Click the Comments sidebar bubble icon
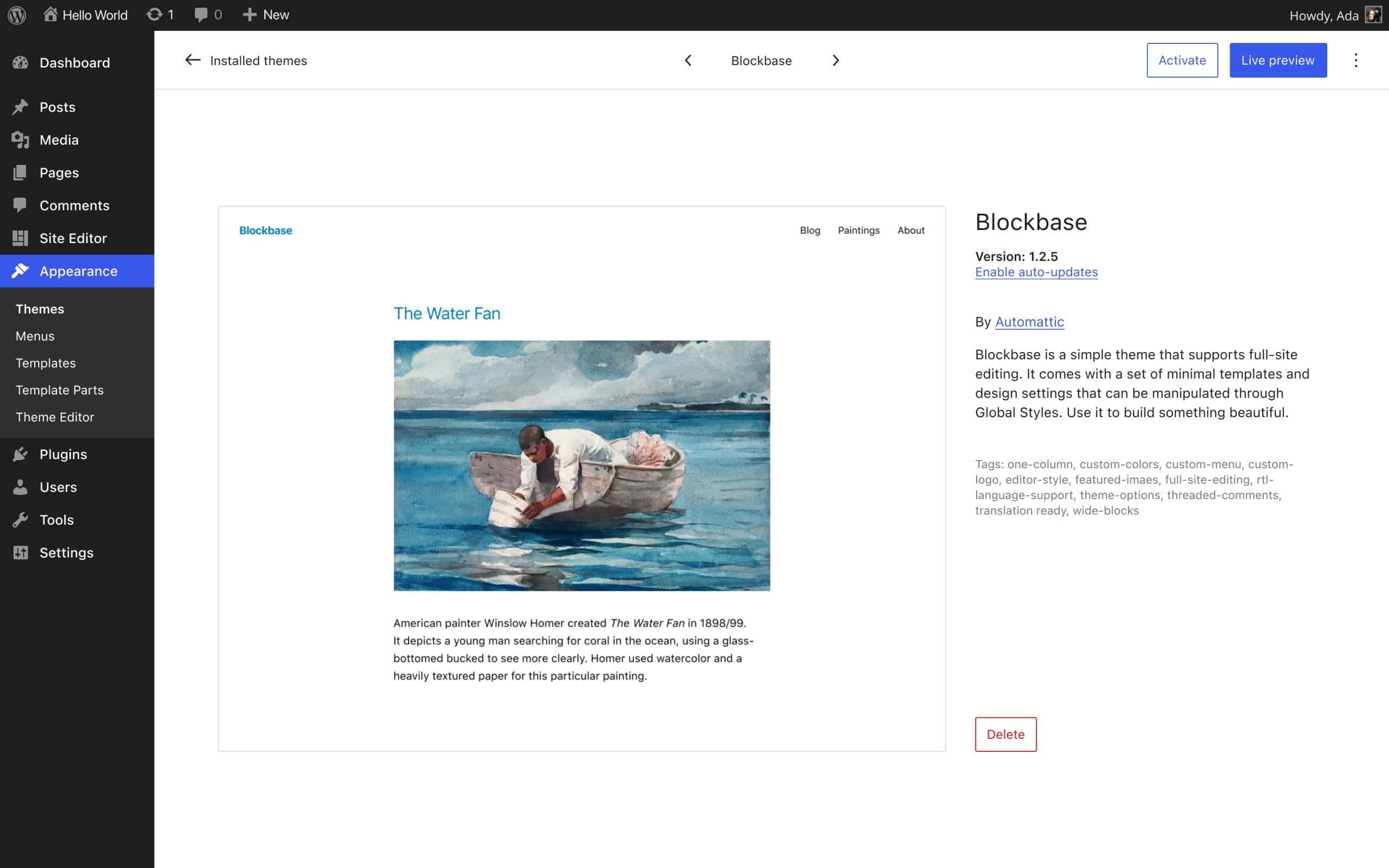This screenshot has height=868, width=1389. (21, 205)
